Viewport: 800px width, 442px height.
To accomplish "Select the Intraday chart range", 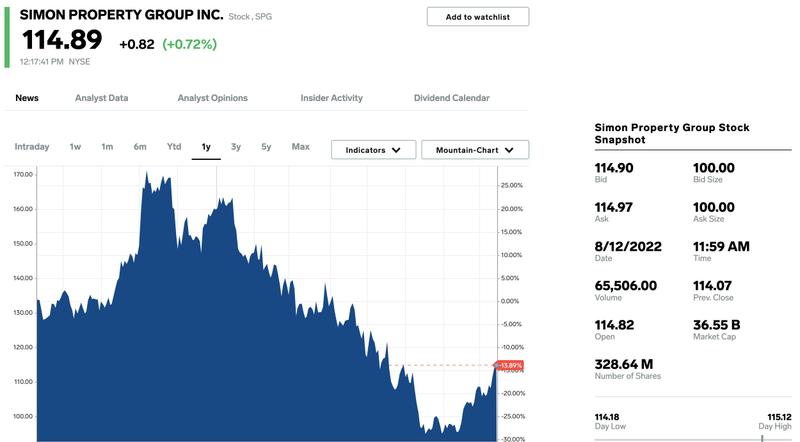I will [32, 147].
